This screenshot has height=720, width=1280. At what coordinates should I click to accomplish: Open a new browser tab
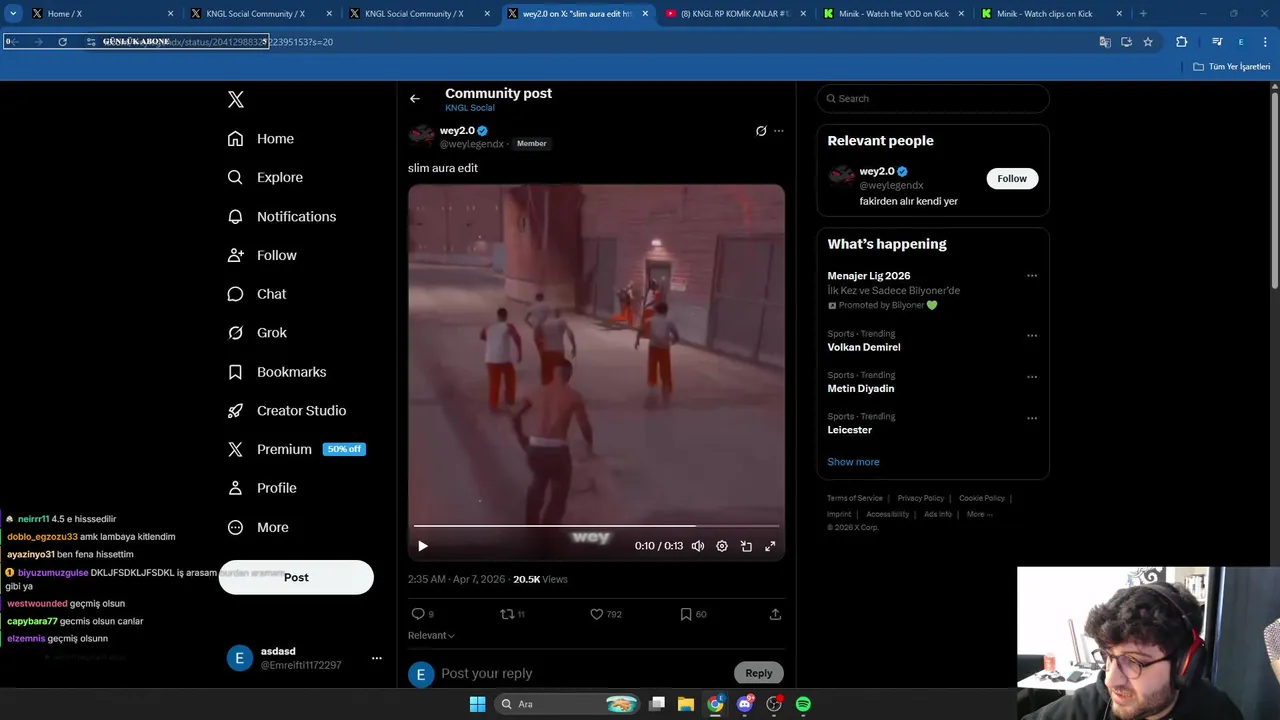(1143, 14)
